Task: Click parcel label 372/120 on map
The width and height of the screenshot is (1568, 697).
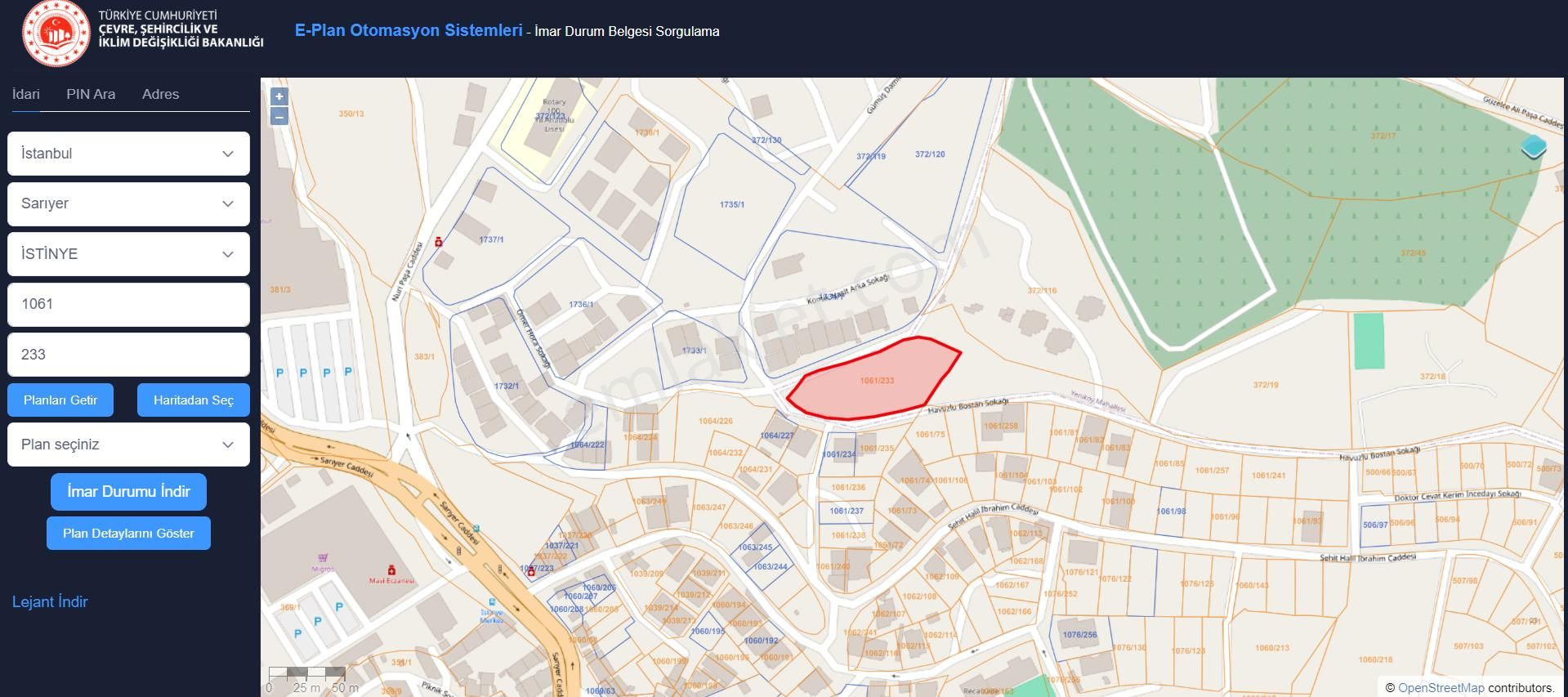Action: [x=930, y=154]
